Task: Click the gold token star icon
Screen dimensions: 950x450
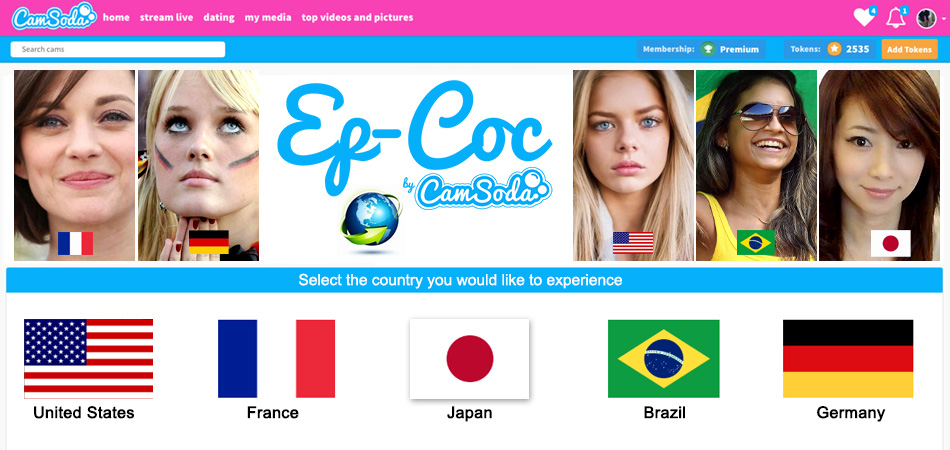Action: coord(834,49)
